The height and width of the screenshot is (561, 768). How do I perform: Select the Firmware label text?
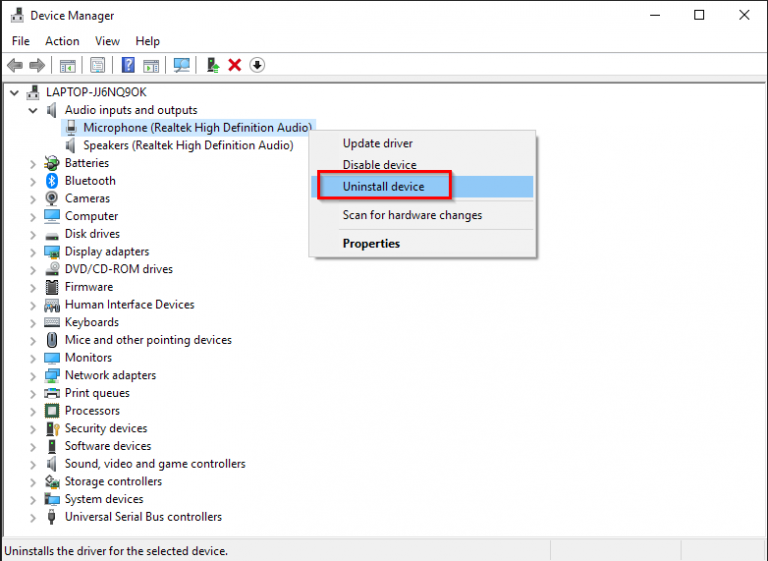(x=89, y=287)
